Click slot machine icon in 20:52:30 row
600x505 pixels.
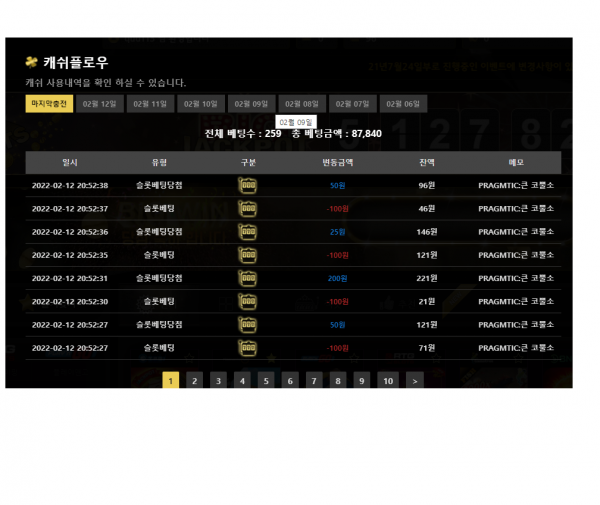(x=248, y=302)
